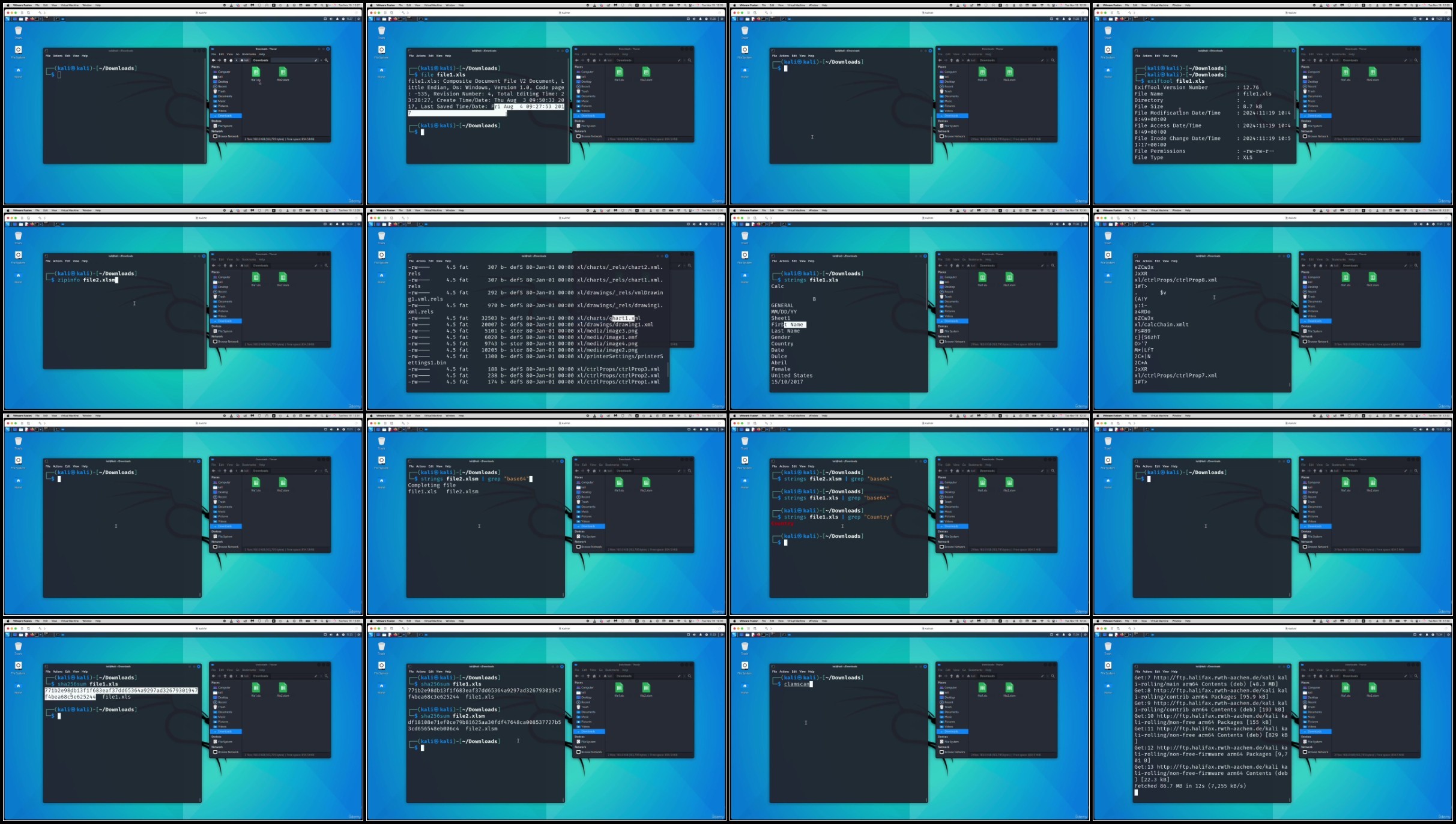Open terminal Help menu in 'file file1.xls' frame
Image resolution: width=1456 pixels, height=824 pixels.
coord(448,56)
